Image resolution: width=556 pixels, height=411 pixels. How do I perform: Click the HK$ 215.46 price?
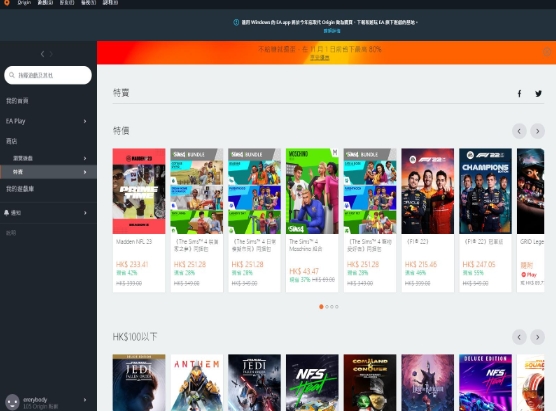[421, 264]
